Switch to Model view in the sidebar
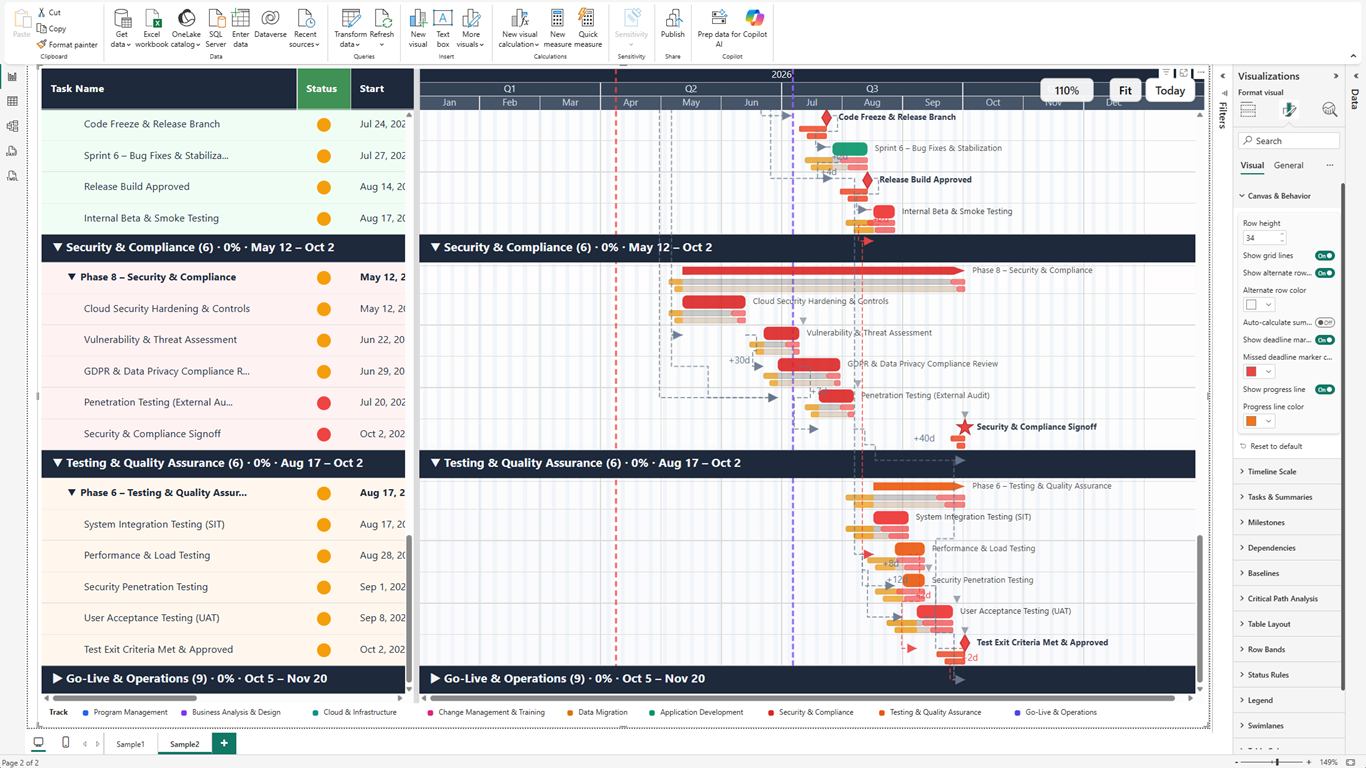 pos(12,125)
